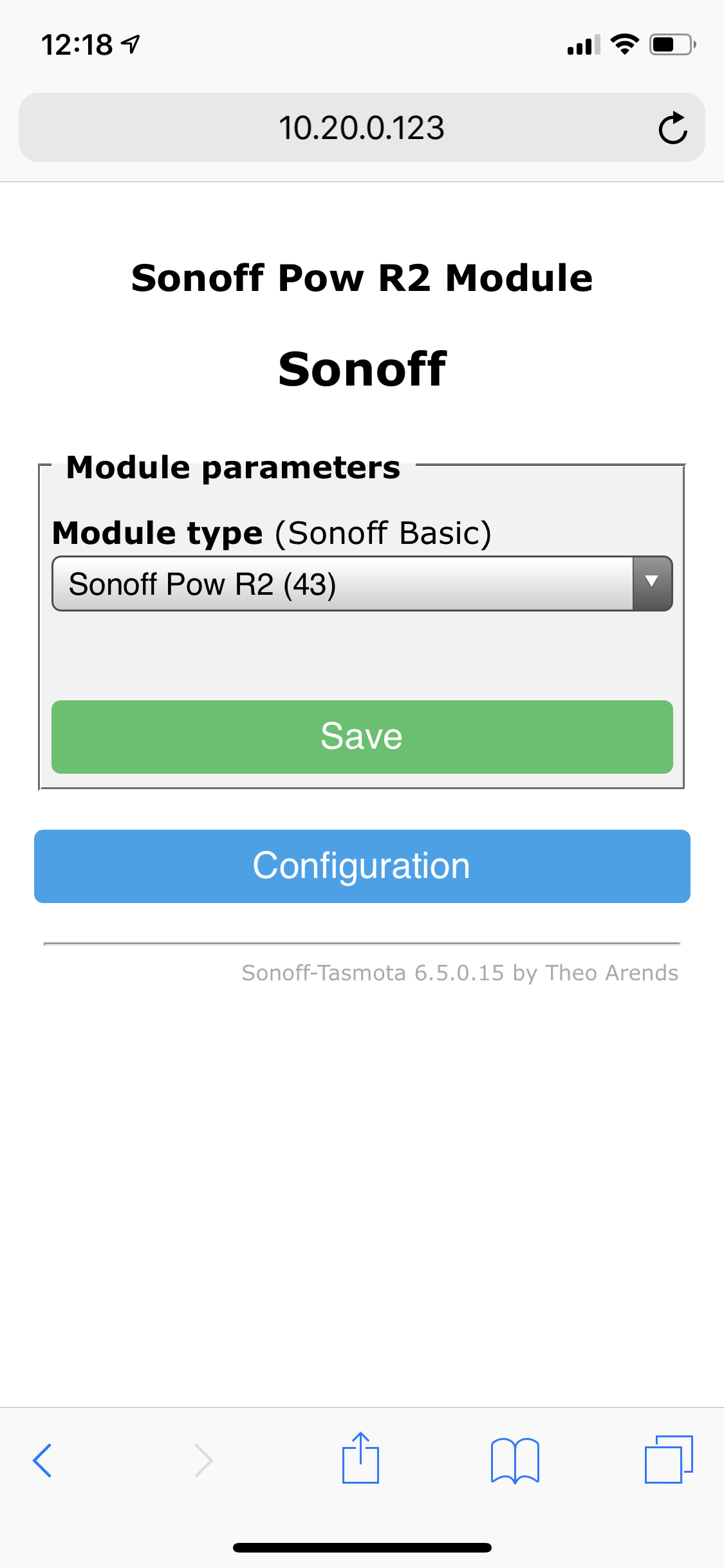This screenshot has height=1568, width=724.
Task: Tap the Sonoff-Tasmota 6.5.0.15 footer text
Action: (459, 973)
